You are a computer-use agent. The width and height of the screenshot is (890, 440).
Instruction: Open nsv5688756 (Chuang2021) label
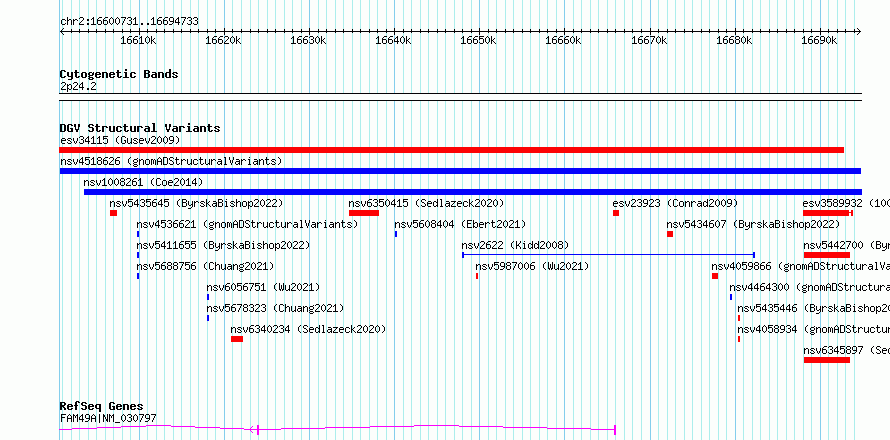pyautogui.click(x=205, y=266)
